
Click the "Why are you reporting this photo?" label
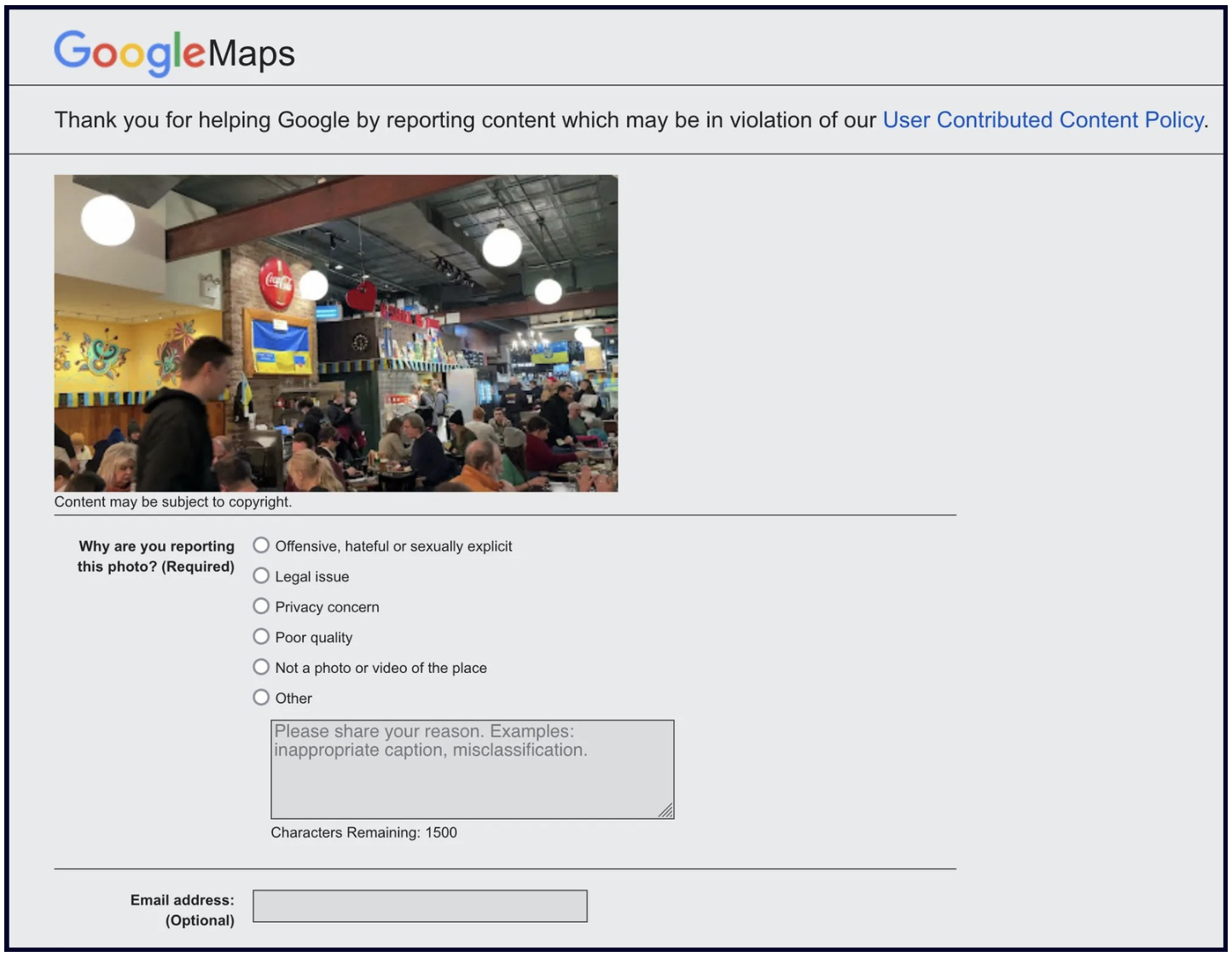pos(156,556)
